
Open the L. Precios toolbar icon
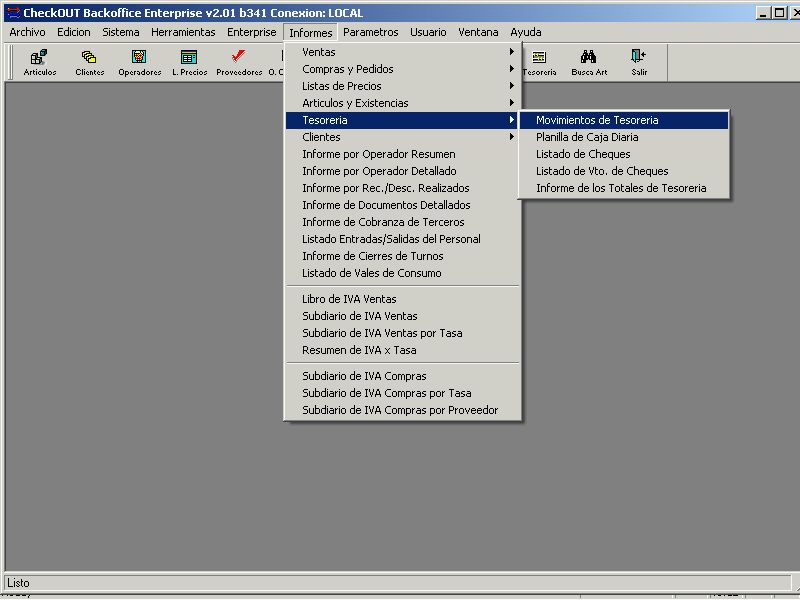coord(189,62)
